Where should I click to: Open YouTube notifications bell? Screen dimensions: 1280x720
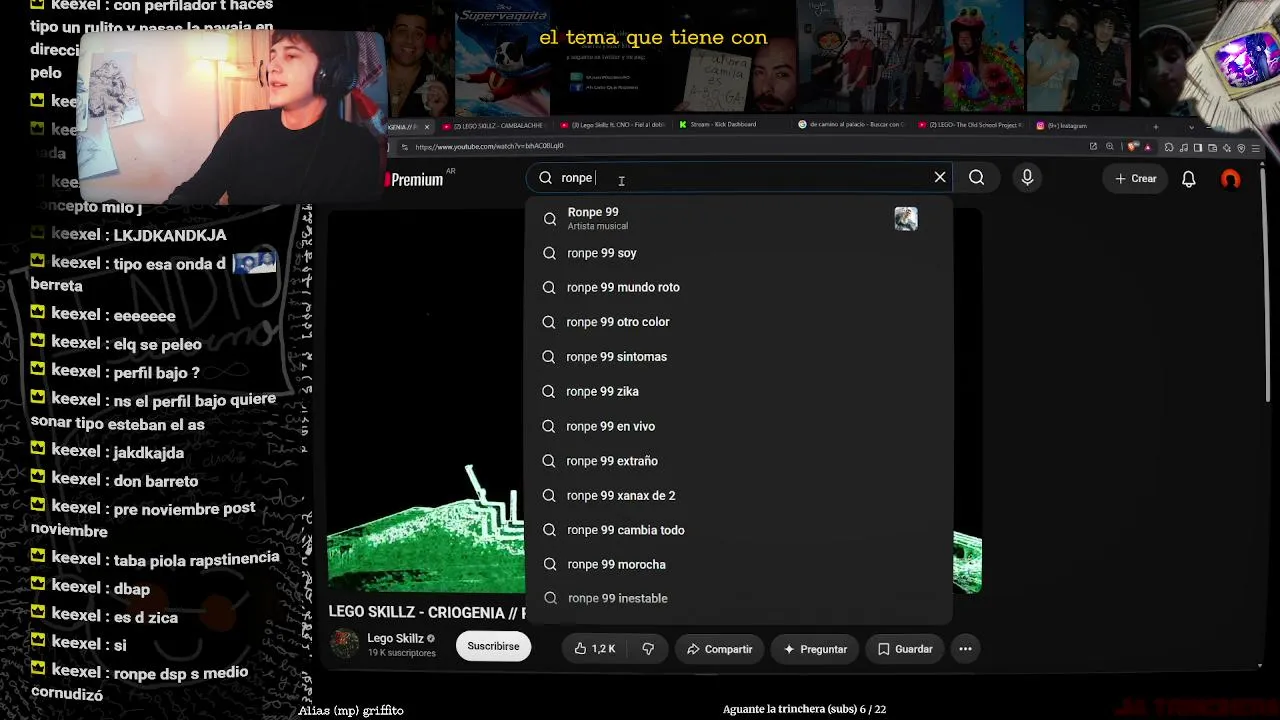tap(1188, 179)
